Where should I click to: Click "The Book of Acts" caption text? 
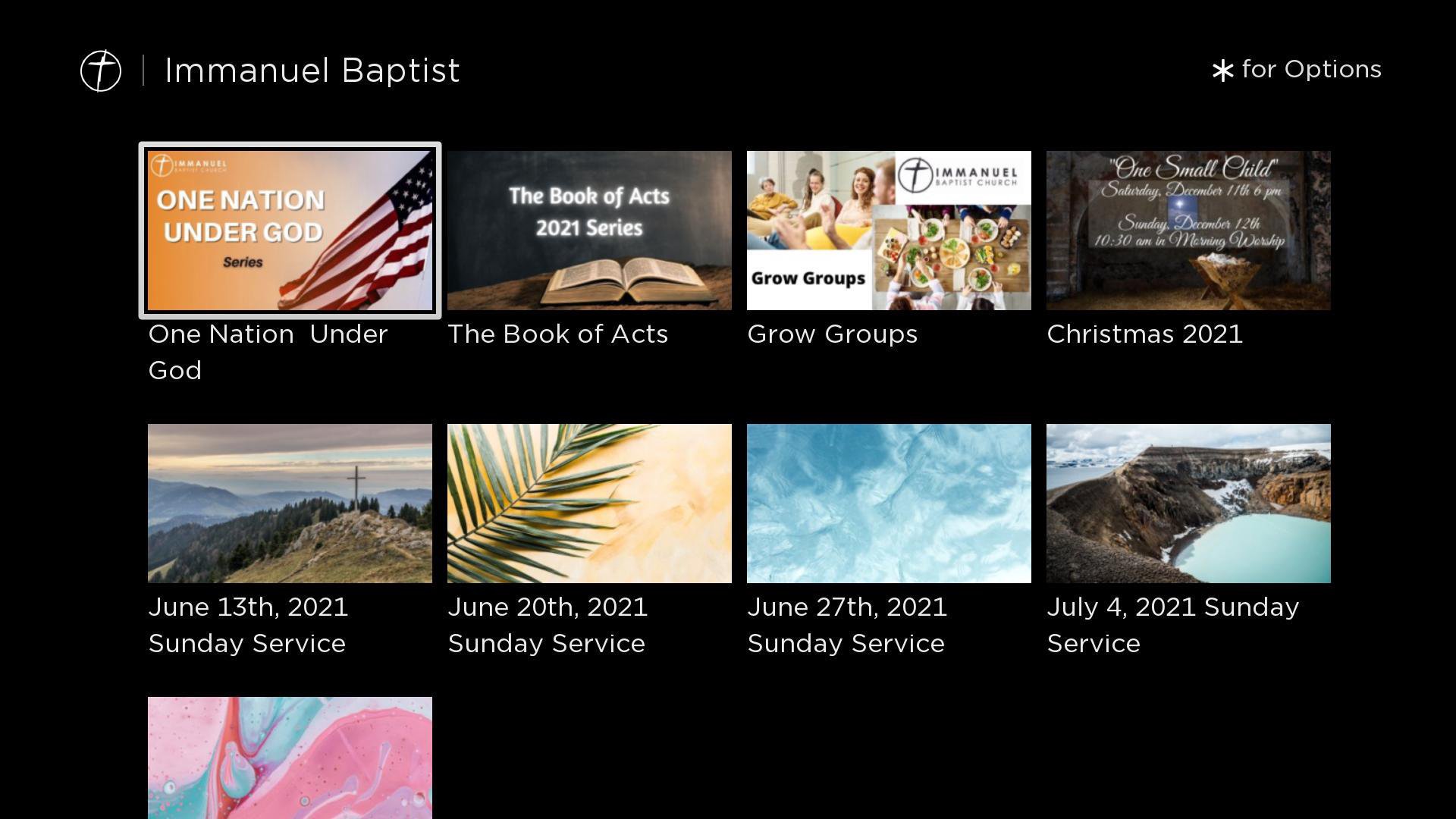tap(557, 334)
